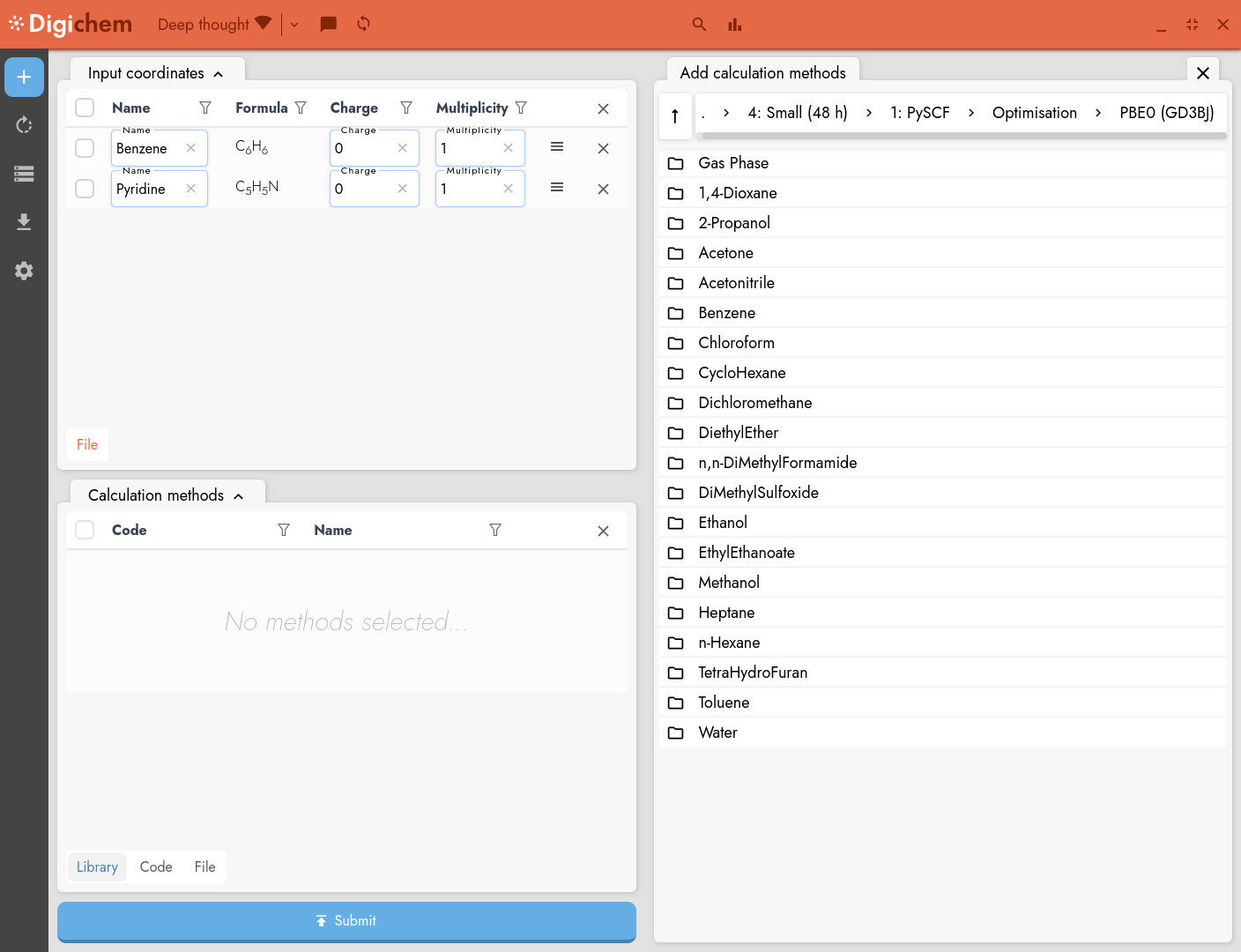
Task: Open the bar chart icon in the title bar
Action: [x=734, y=25]
